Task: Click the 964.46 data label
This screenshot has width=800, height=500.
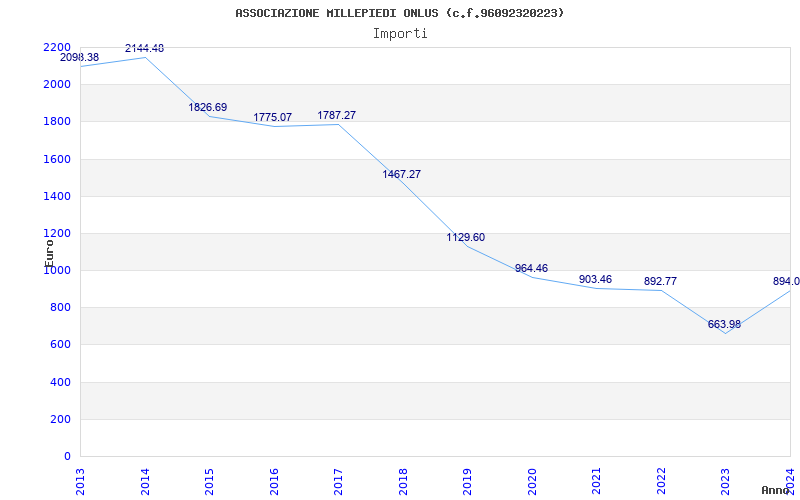Action: (x=531, y=268)
